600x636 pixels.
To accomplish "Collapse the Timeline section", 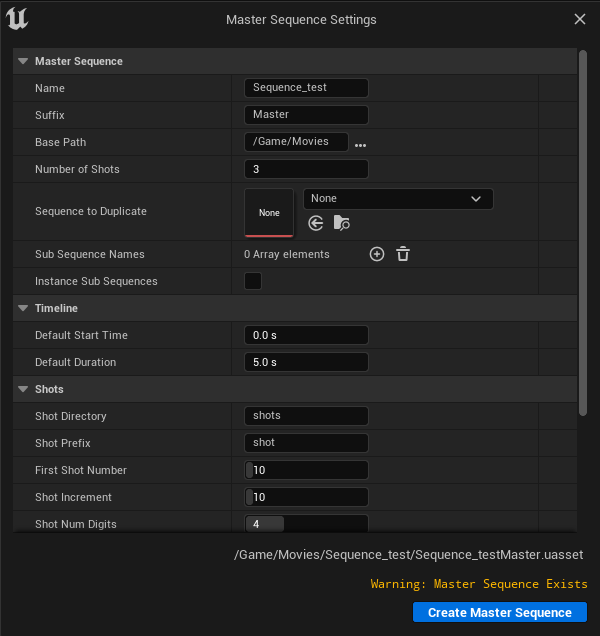I will click(23, 308).
